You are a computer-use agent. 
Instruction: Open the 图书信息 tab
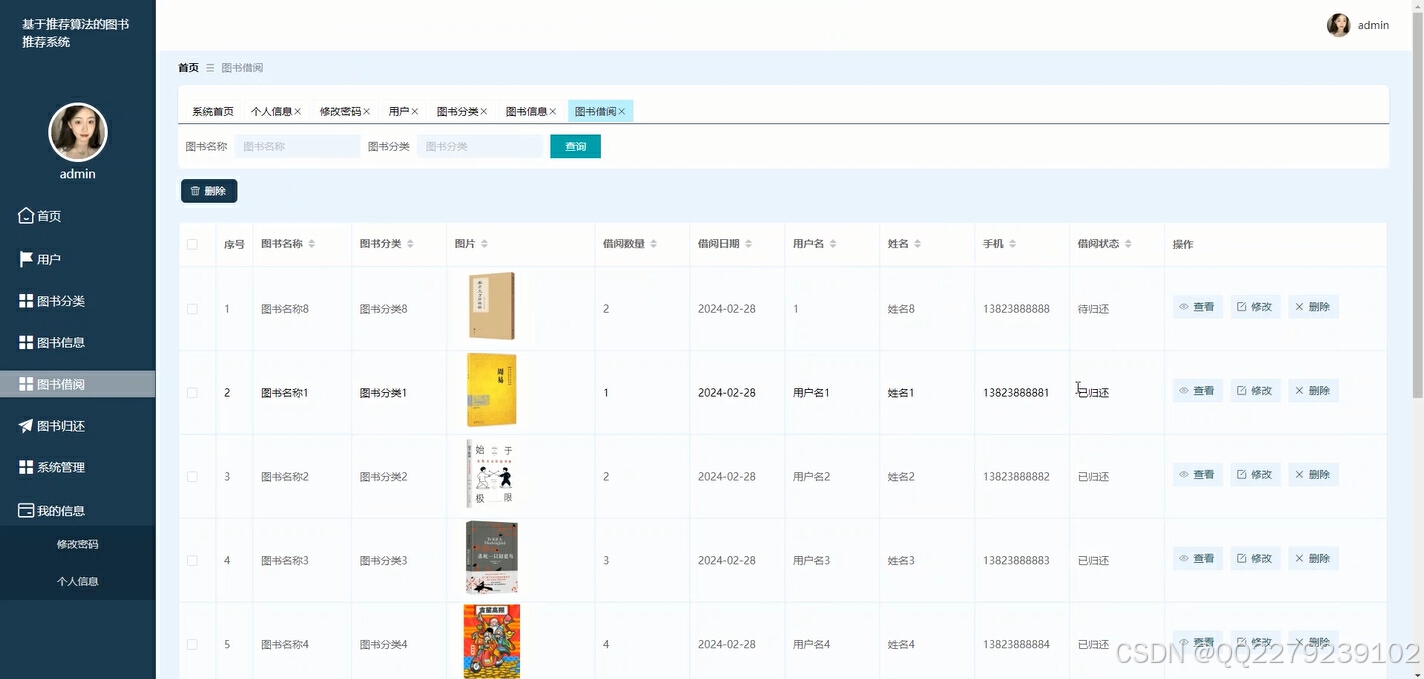(x=525, y=111)
